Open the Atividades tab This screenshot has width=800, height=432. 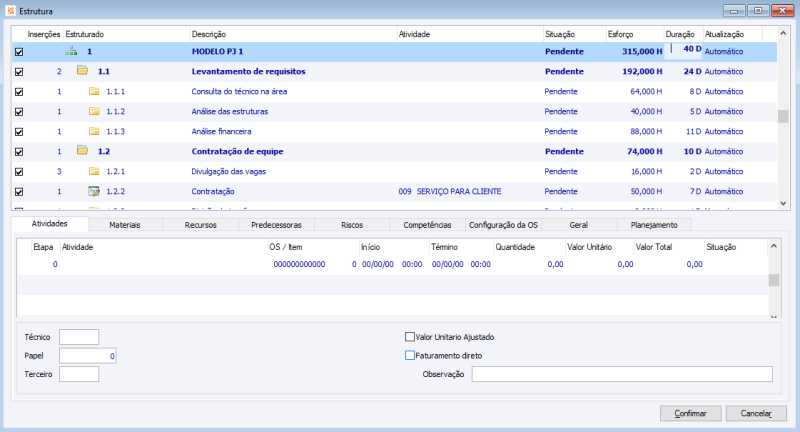click(49, 224)
